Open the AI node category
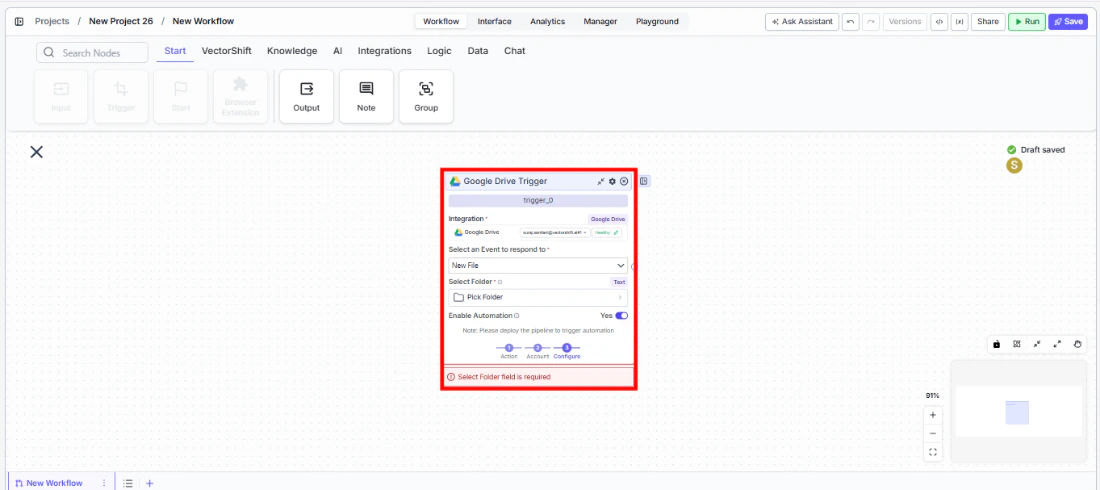This screenshot has width=1100, height=490. point(337,51)
